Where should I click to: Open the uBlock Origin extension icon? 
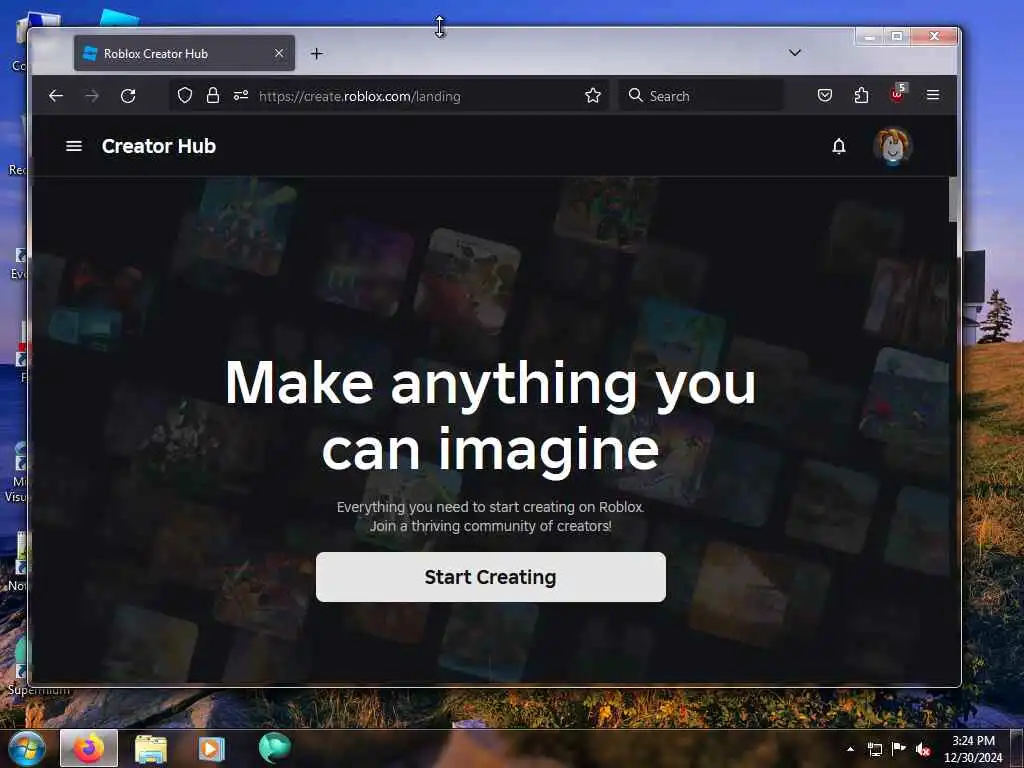coord(898,94)
